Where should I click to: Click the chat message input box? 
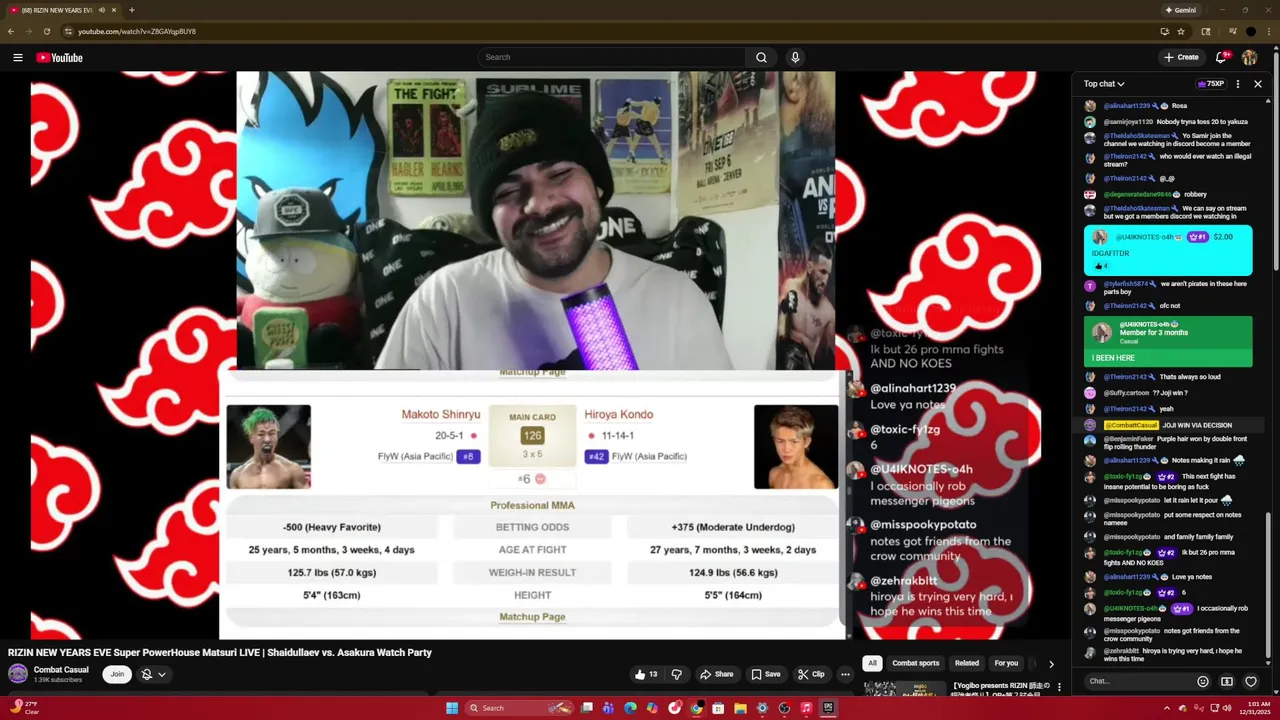point(1138,681)
